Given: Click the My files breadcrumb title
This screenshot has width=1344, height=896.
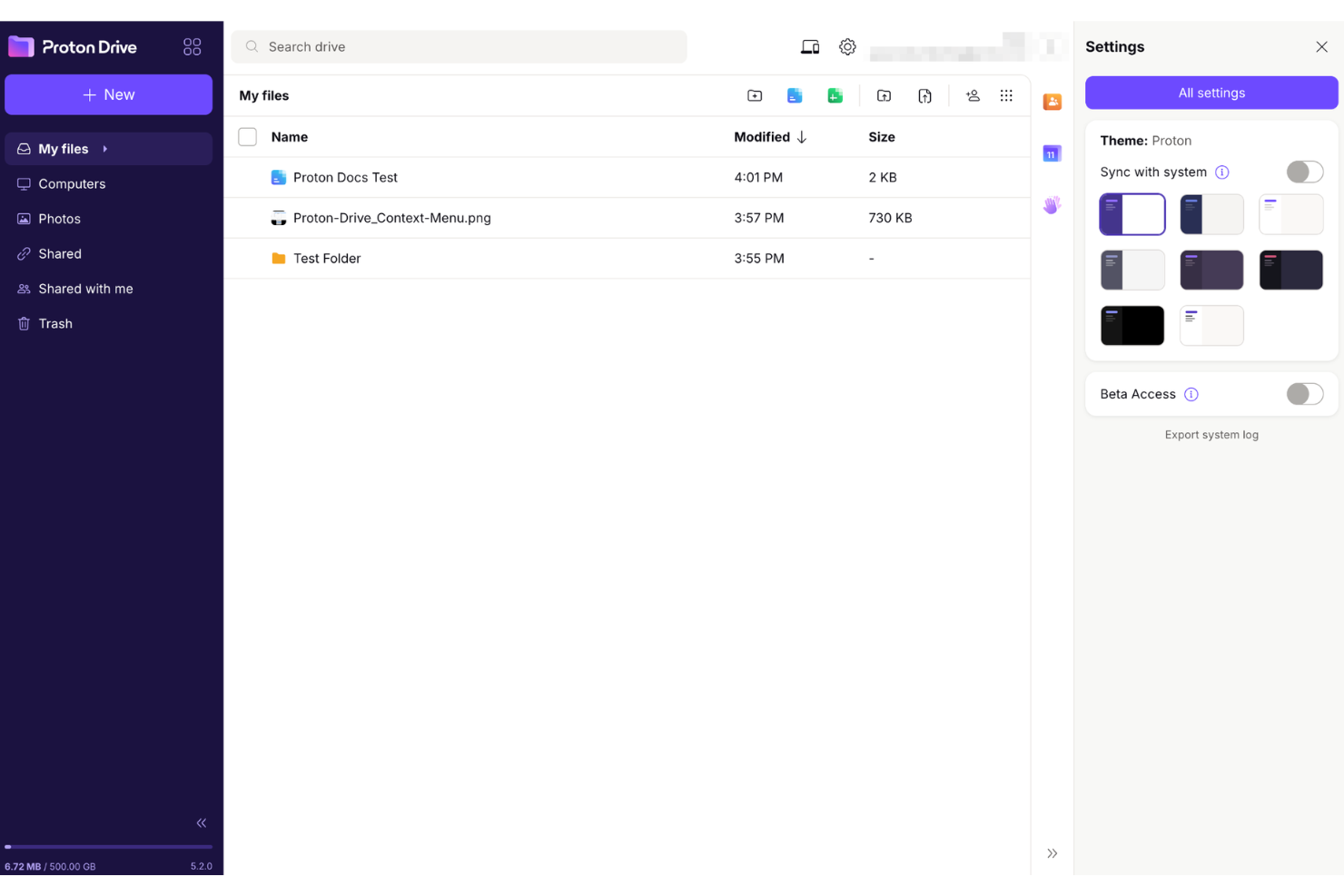Looking at the screenshot, I should (264, 95).
